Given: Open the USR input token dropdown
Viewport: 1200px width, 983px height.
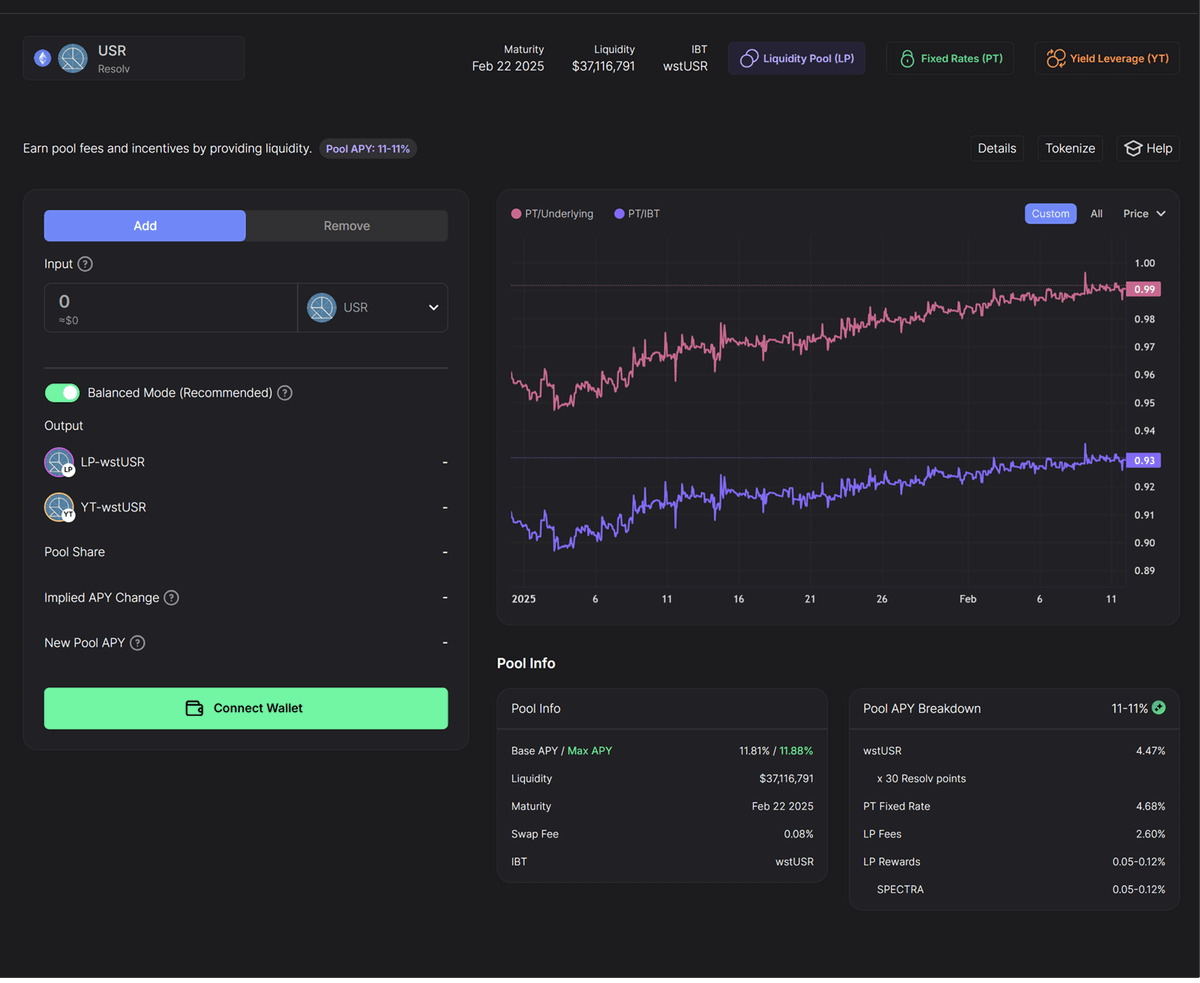Looking at the screenshot, I should pyautogui.click(x=373, y=307).
